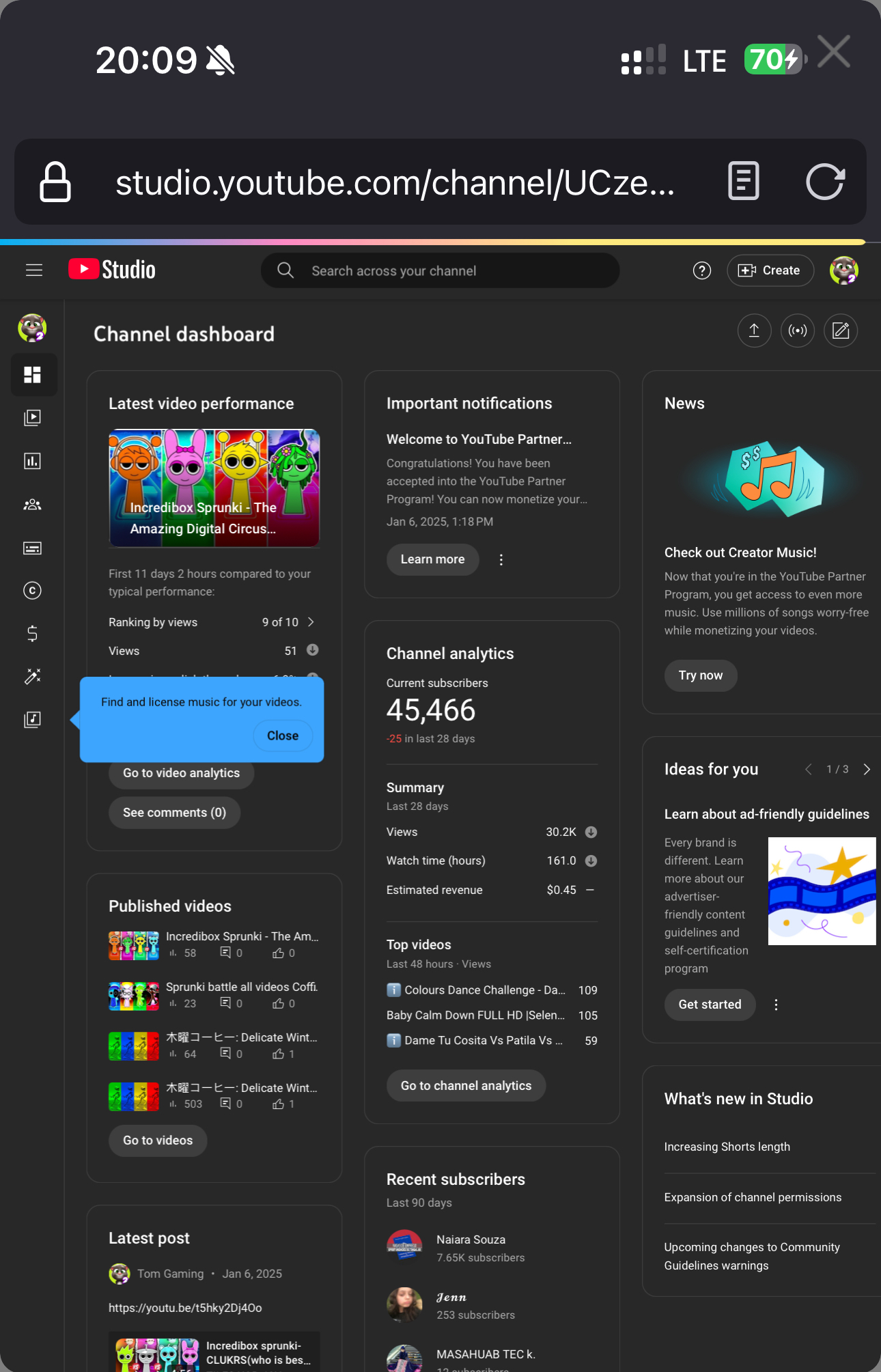Click the search across your channel field
881x1372 pixels.
coord(440,270)
